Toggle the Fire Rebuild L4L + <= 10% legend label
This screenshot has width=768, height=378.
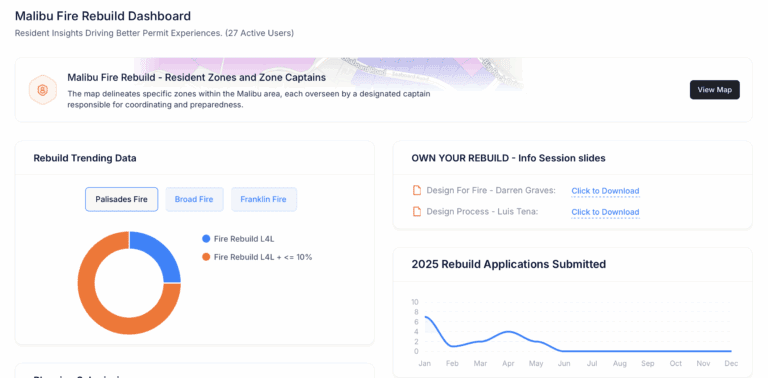coord(263,257)
